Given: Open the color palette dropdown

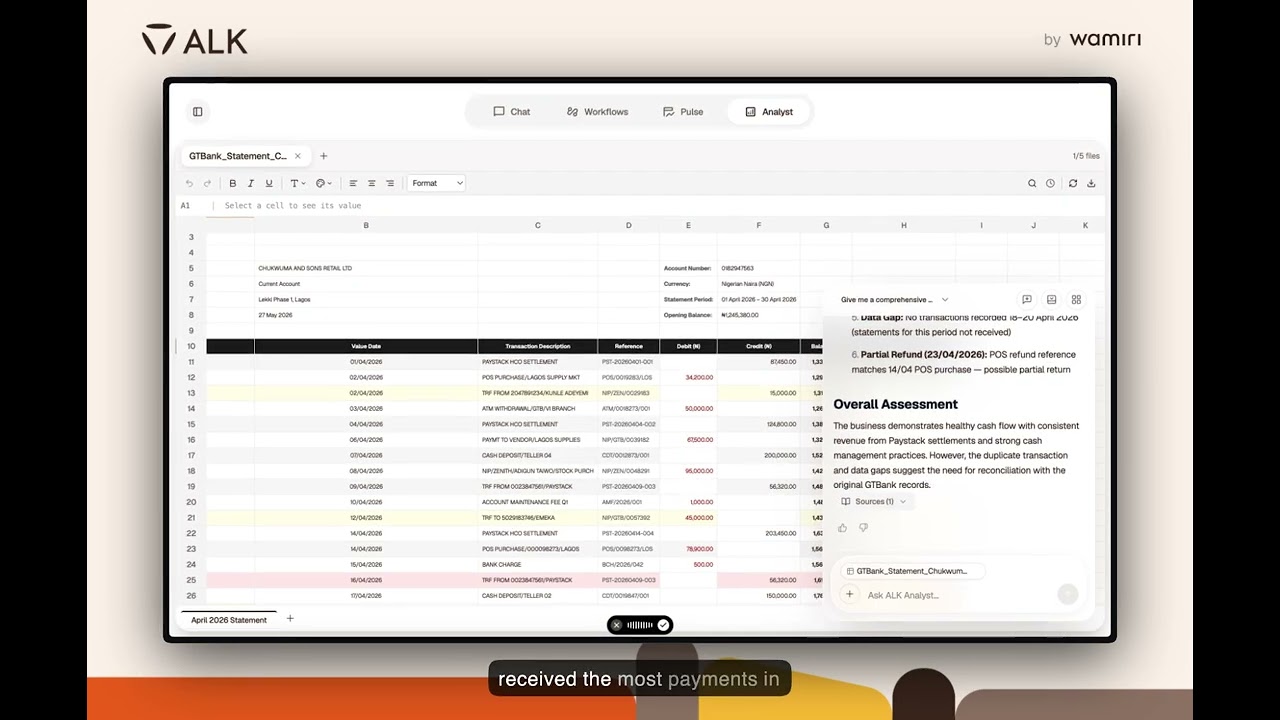Looking at the screenshot, I should pyautogui.click(x=324, y=183).
